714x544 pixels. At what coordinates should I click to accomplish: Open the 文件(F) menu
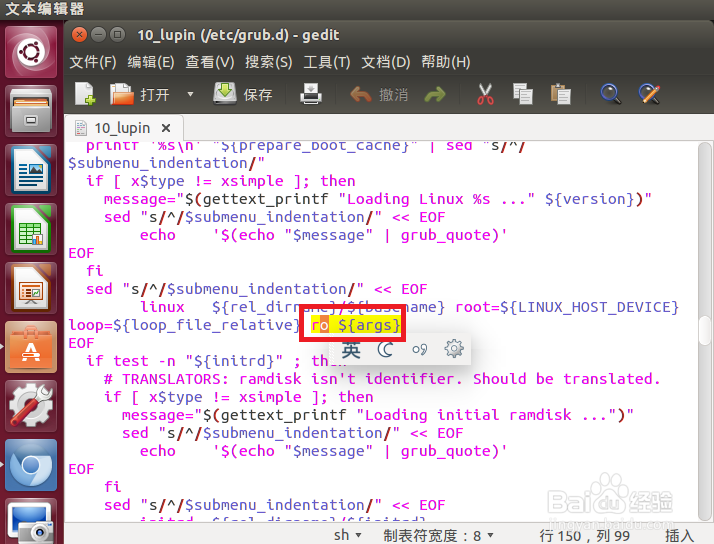pyautogui.click(x=93, y=61)
